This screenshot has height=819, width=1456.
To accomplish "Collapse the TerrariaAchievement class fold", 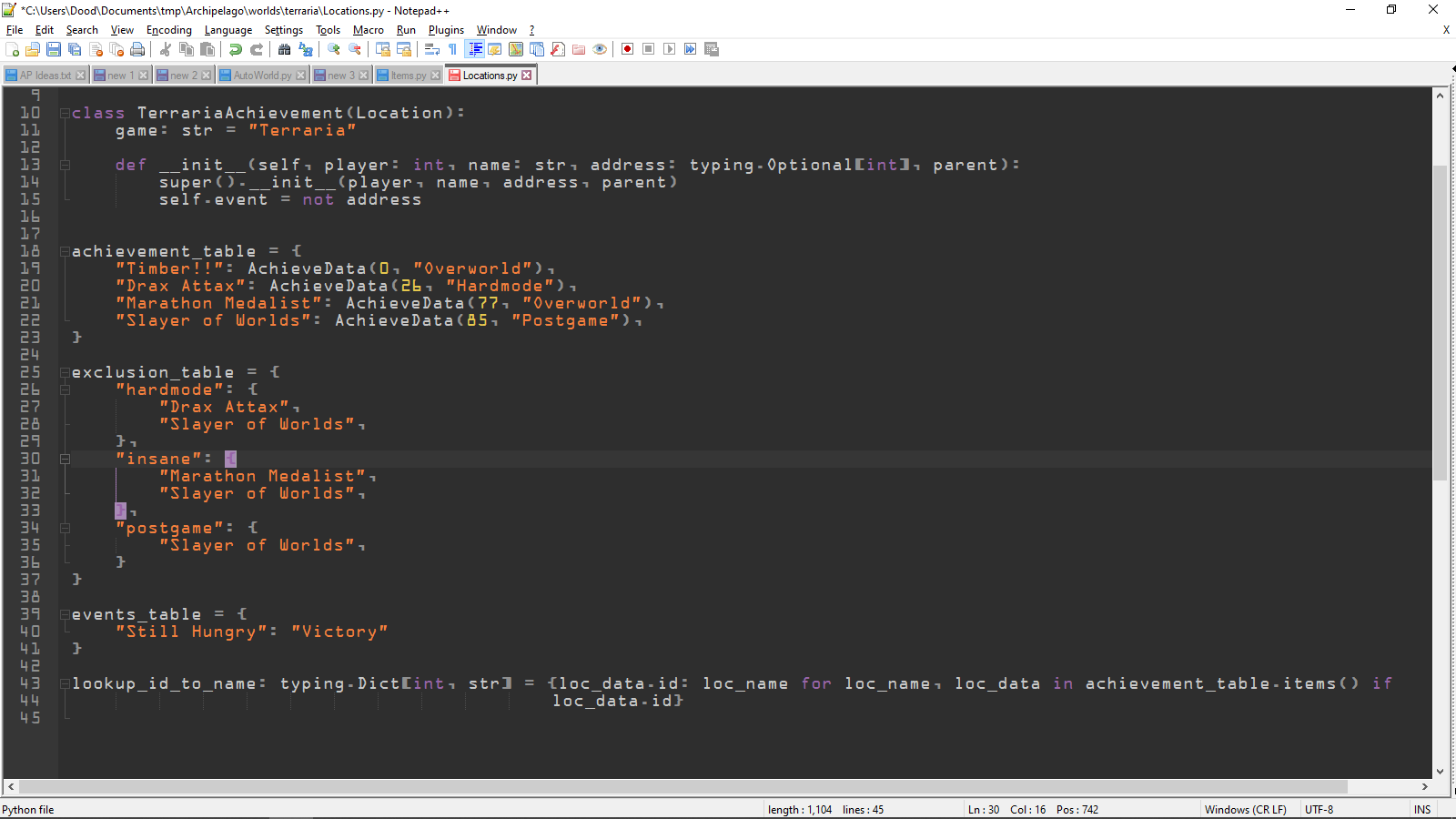I will [64, 112].
